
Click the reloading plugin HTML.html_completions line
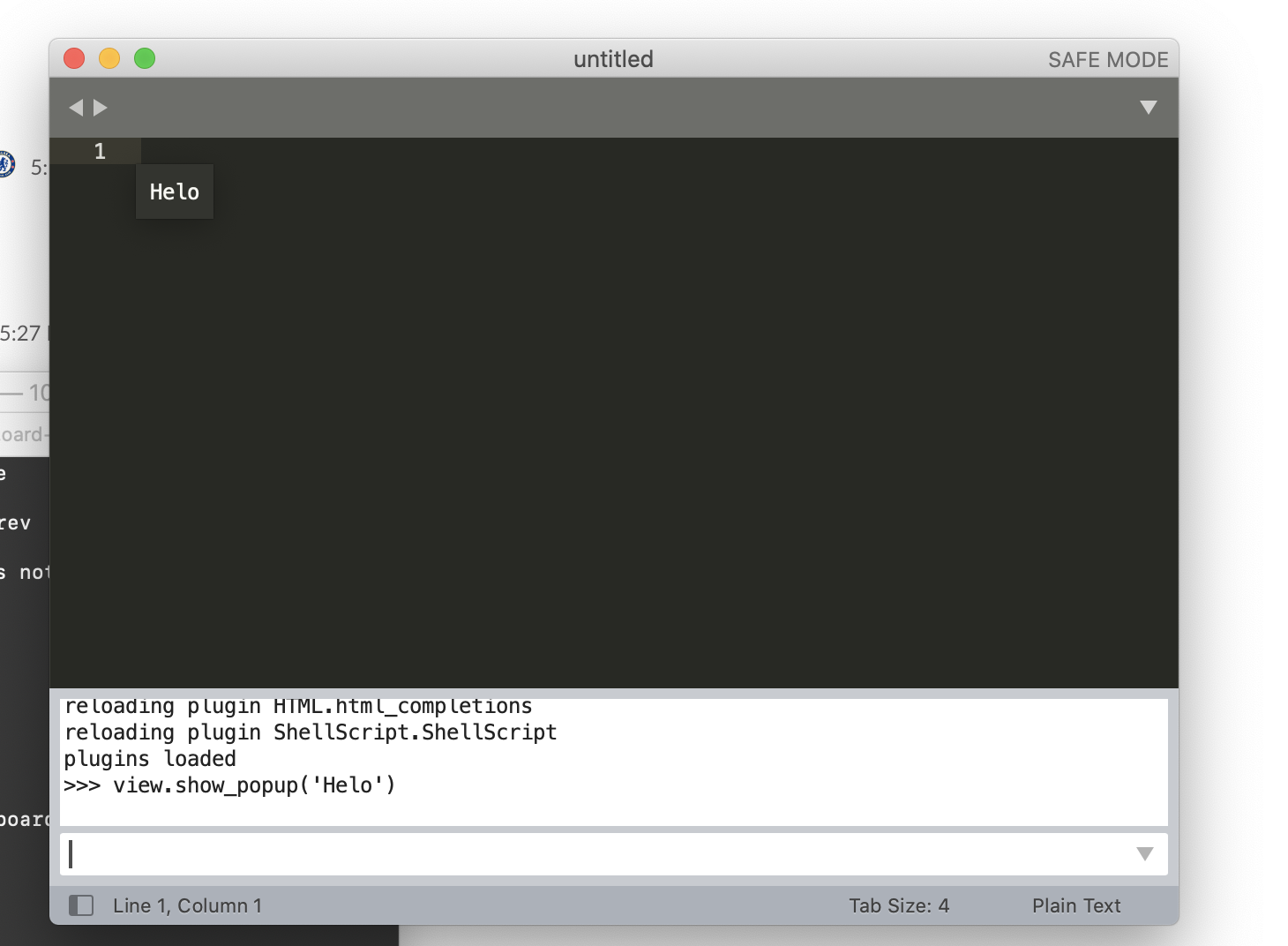(297, 705)
